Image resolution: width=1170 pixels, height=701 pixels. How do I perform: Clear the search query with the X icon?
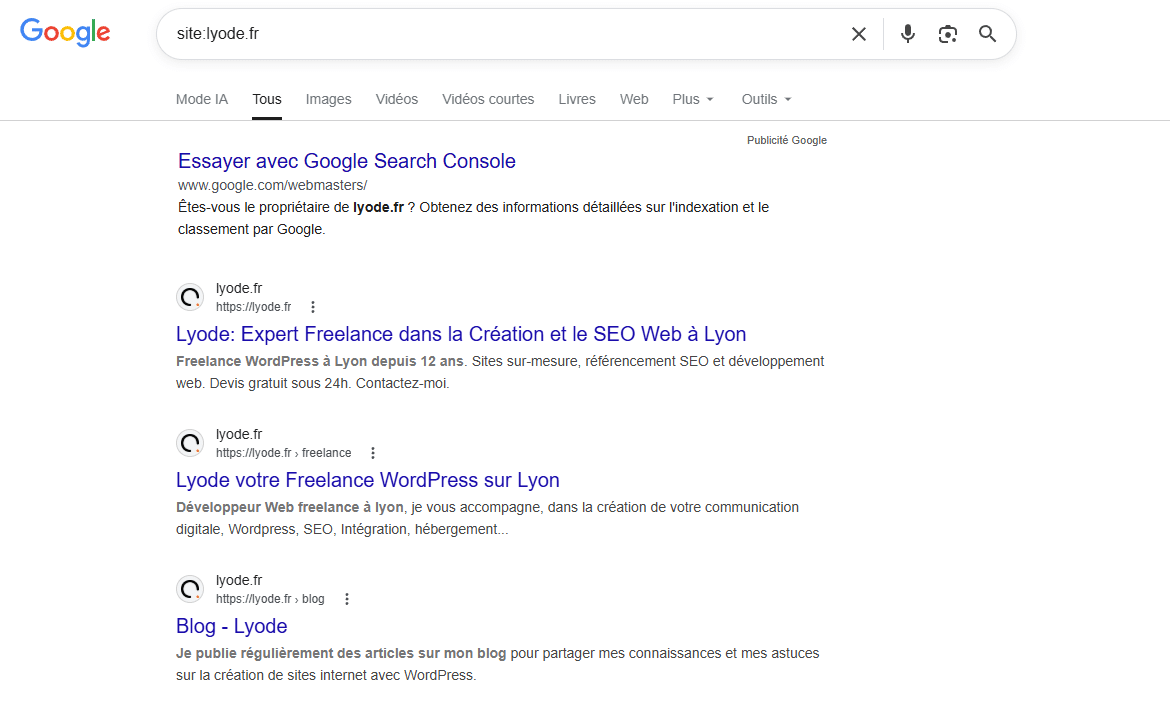(859, 34)
